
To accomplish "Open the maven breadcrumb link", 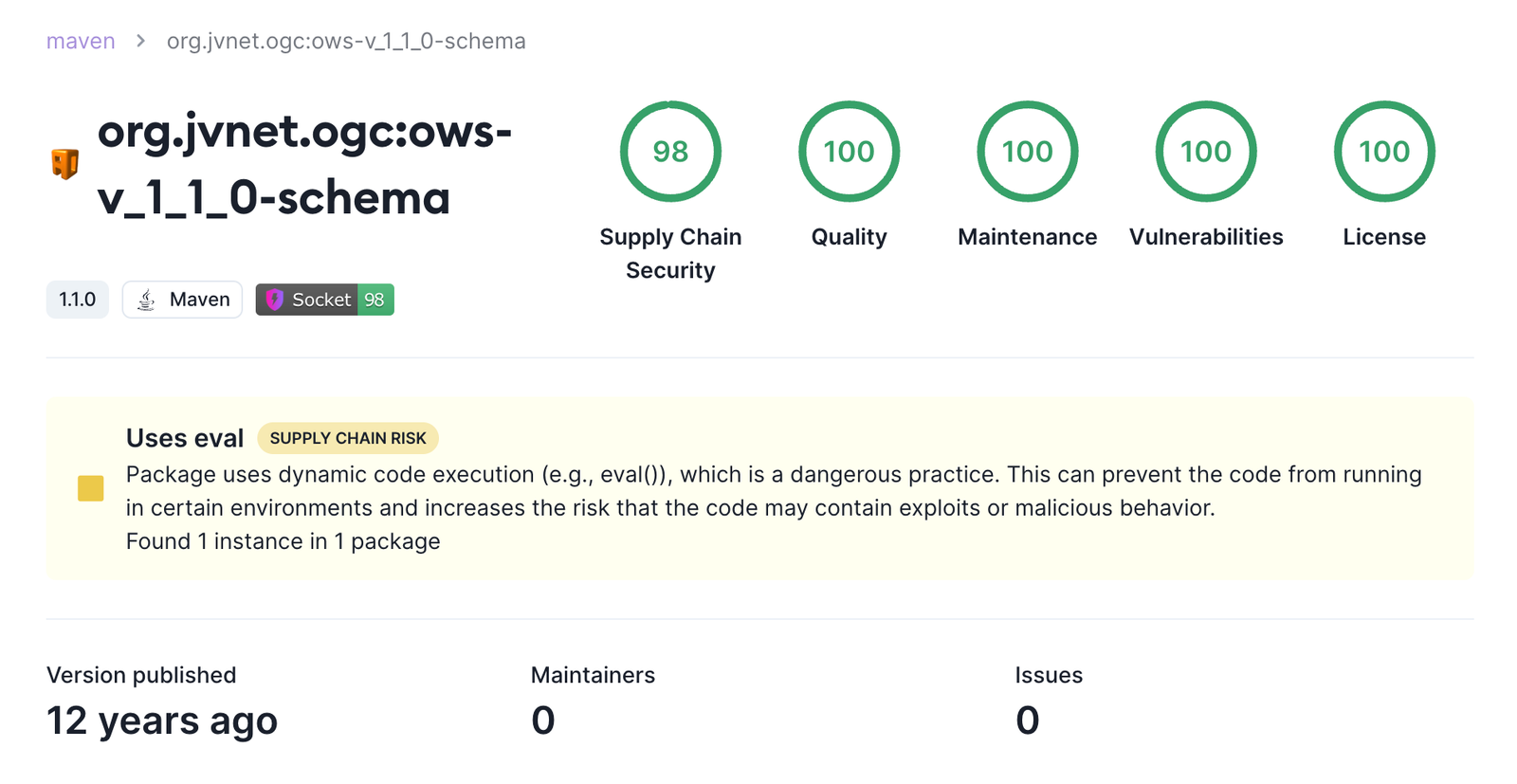I will [81, 41].
